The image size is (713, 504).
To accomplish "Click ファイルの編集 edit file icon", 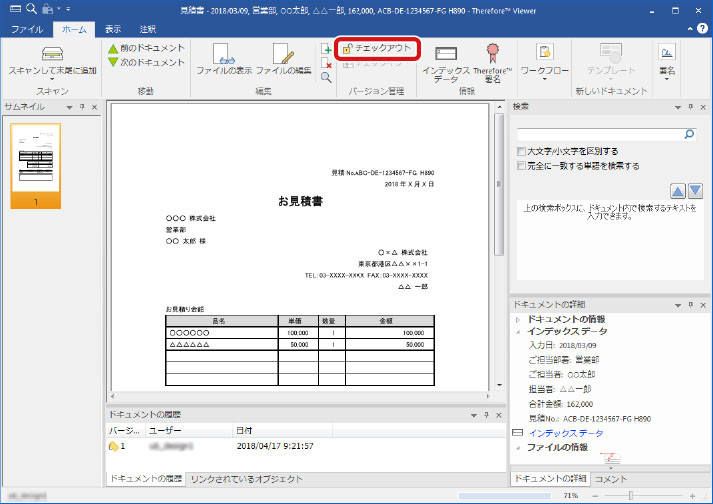I will [x=283, y=54].
